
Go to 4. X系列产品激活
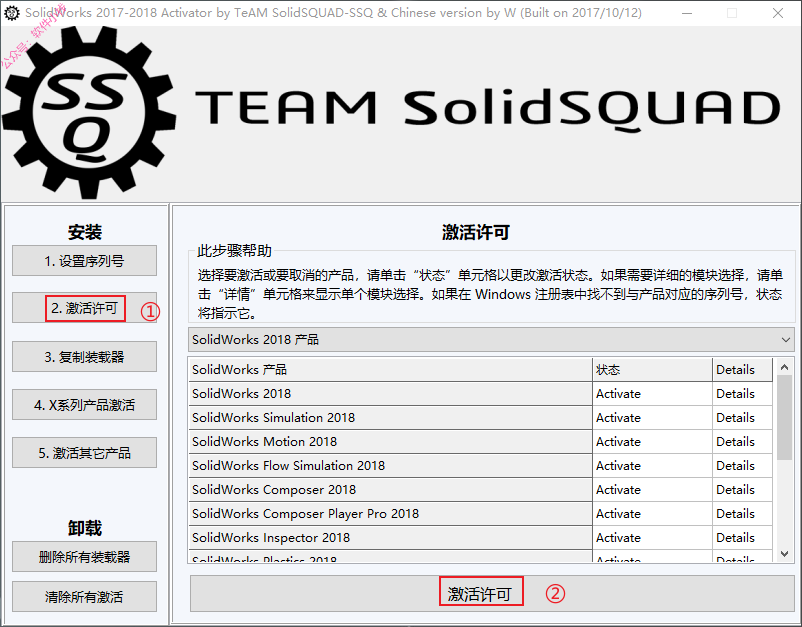pyautogui.click(x=84, y=405)
